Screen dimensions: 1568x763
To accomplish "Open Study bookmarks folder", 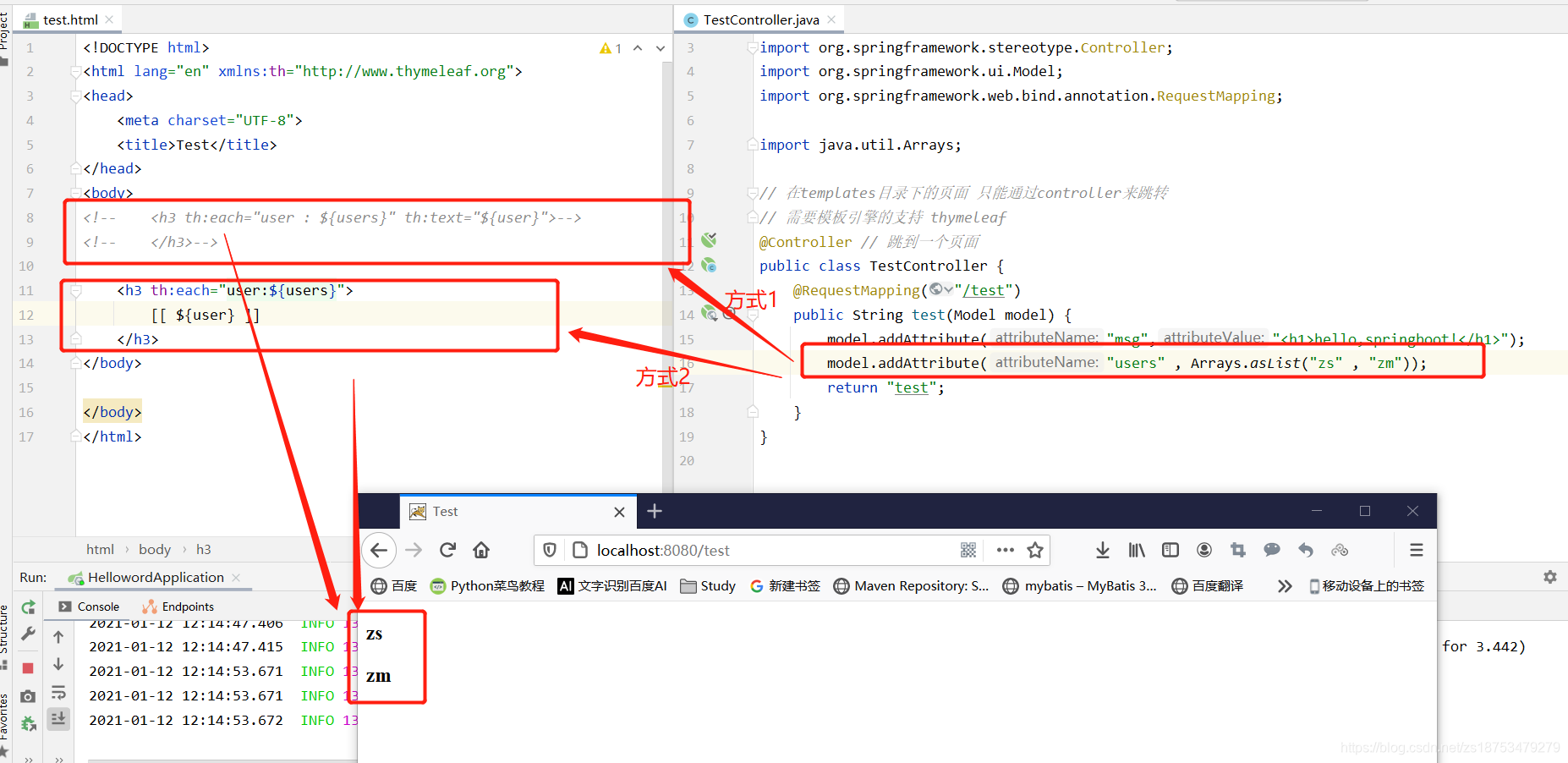I will [x=708, y=585].
